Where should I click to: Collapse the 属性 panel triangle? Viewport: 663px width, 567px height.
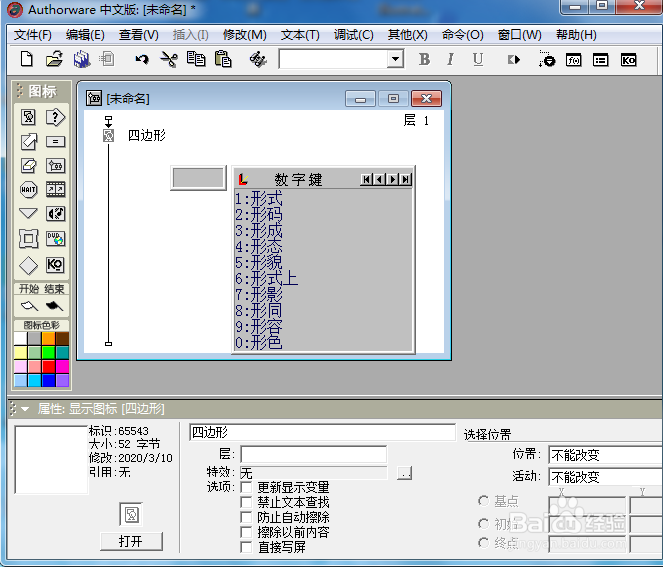25,409
